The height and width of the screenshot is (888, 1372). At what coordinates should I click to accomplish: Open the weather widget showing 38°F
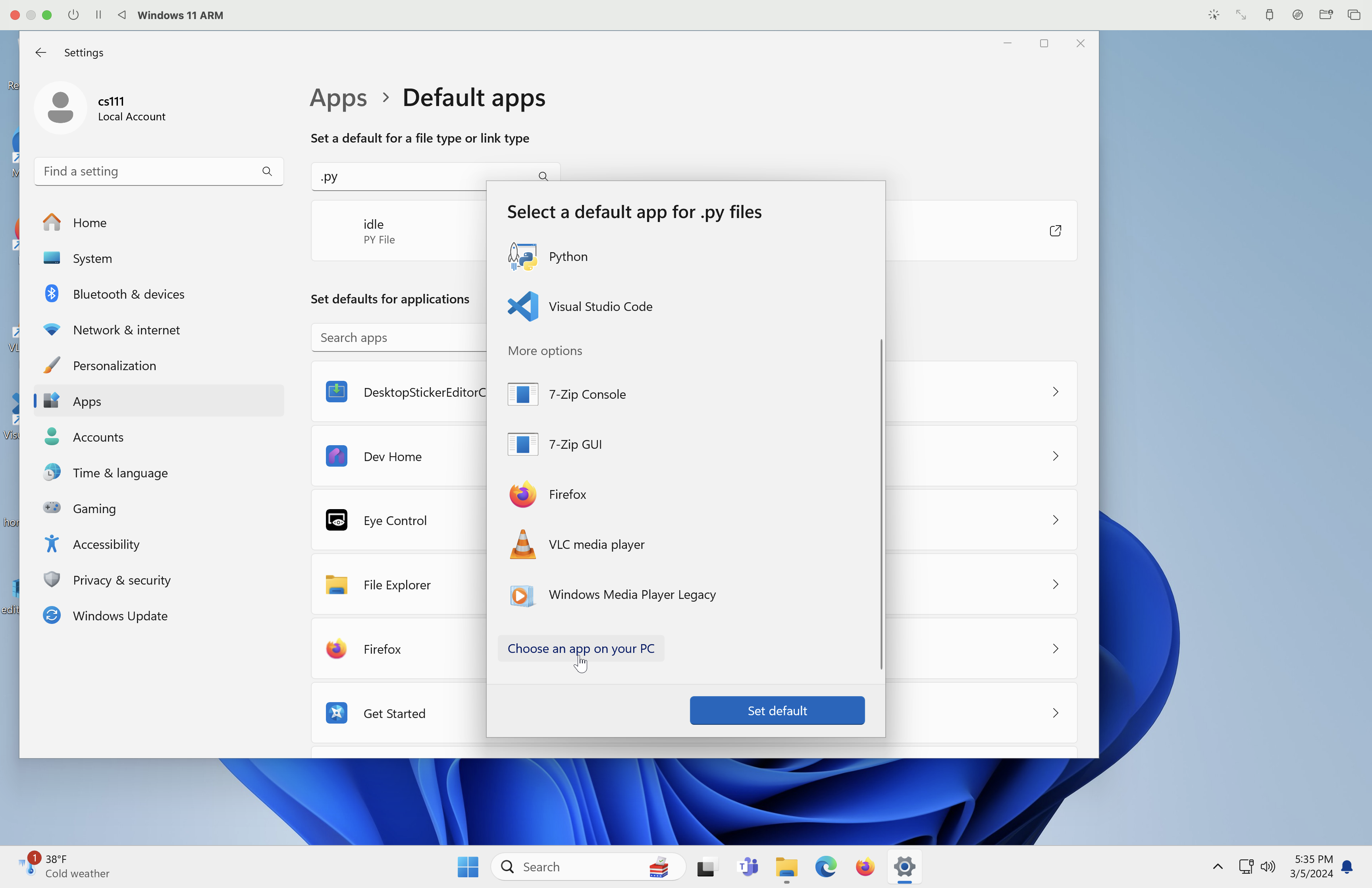64,866
